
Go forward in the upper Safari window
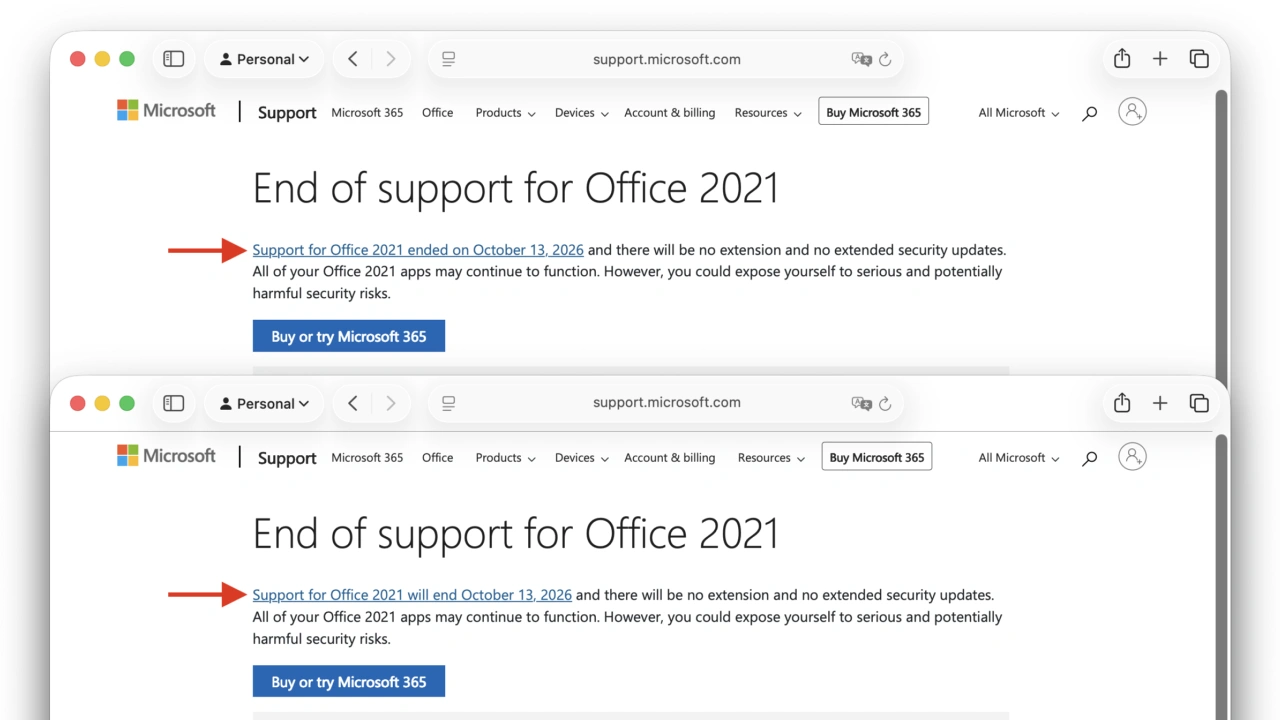click(391, 59)
